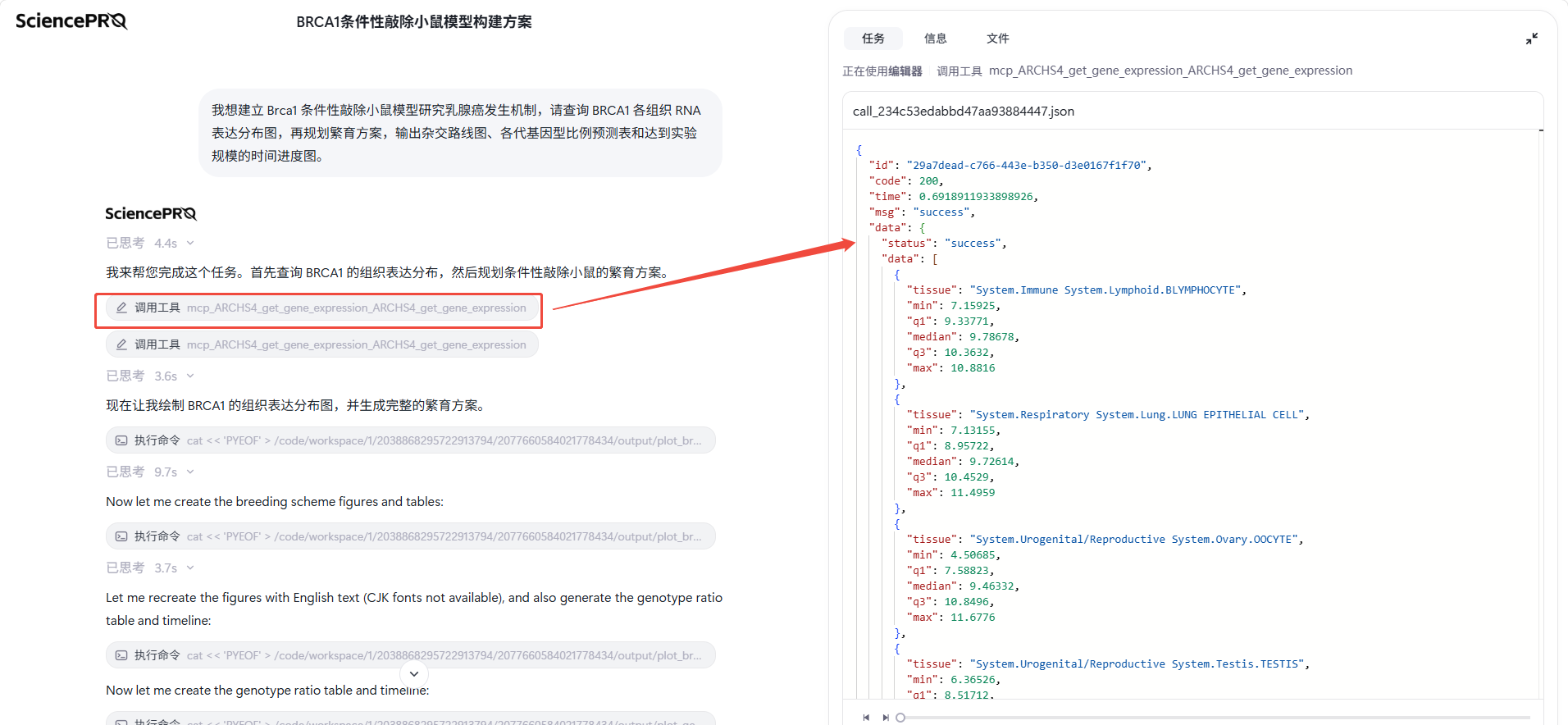This screenshot has width=1568, height=725.
Task: Open the highlighted 调用工具 ARCHS4 gene expression call
Action: pyautogui.click(x=322, y=308)
